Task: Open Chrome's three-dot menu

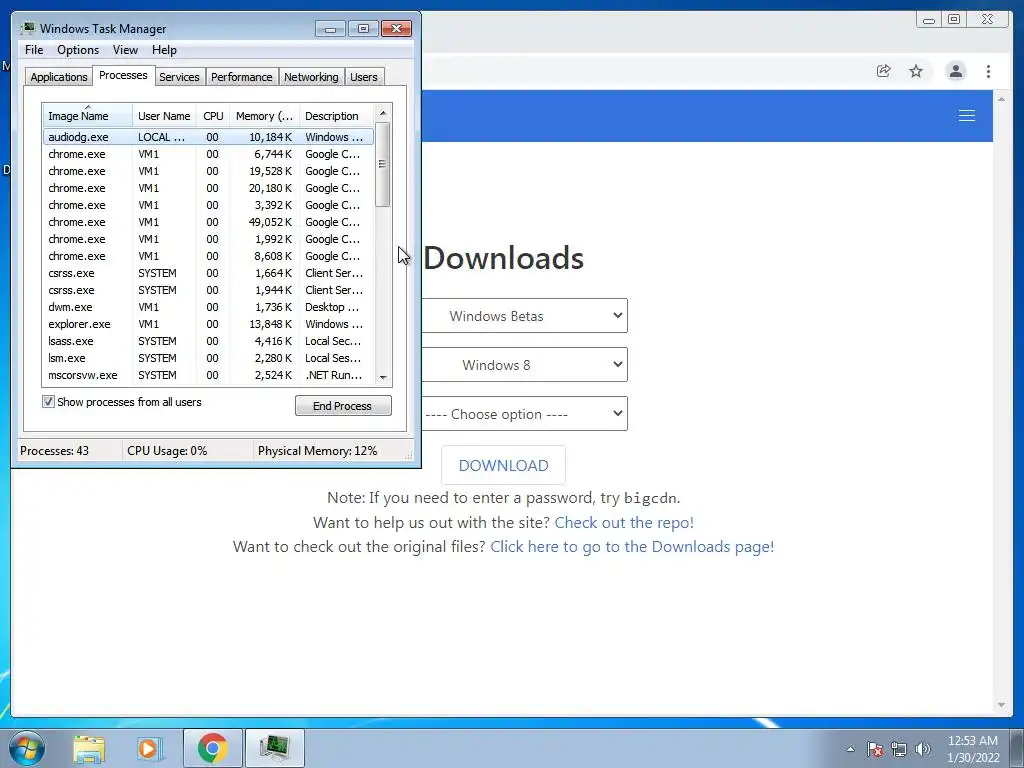Action: click(x=988, y=71)
